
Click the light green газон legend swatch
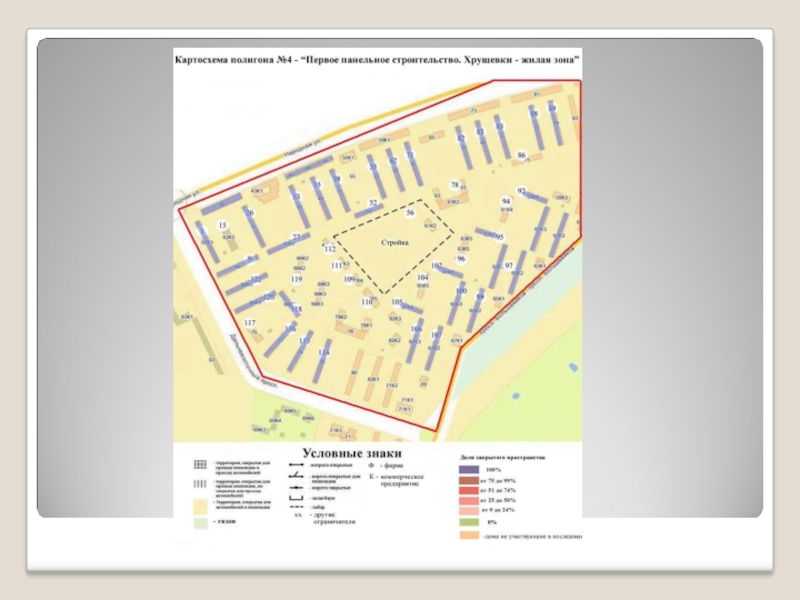200,522
